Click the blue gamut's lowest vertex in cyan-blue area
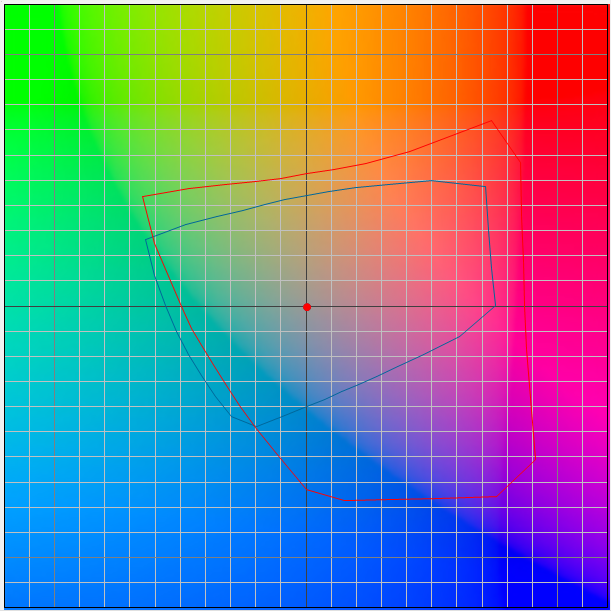This screenshot has height=611, width=611. click(x=256, y=427)
